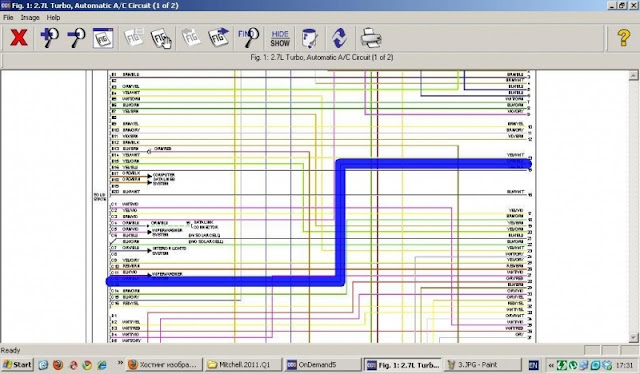Viewport: 640px width, 374px height.
Task: Launch Firefox from the quick launch bar
Action: point(58,365)
